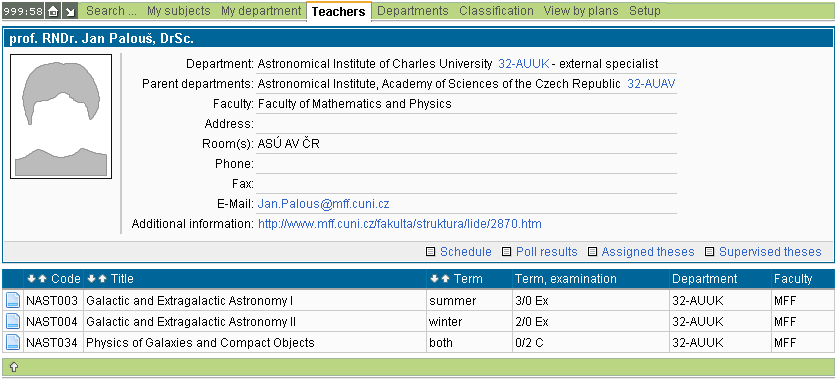Switch to My department tab
836x380 pixels.
coord(261,11)
